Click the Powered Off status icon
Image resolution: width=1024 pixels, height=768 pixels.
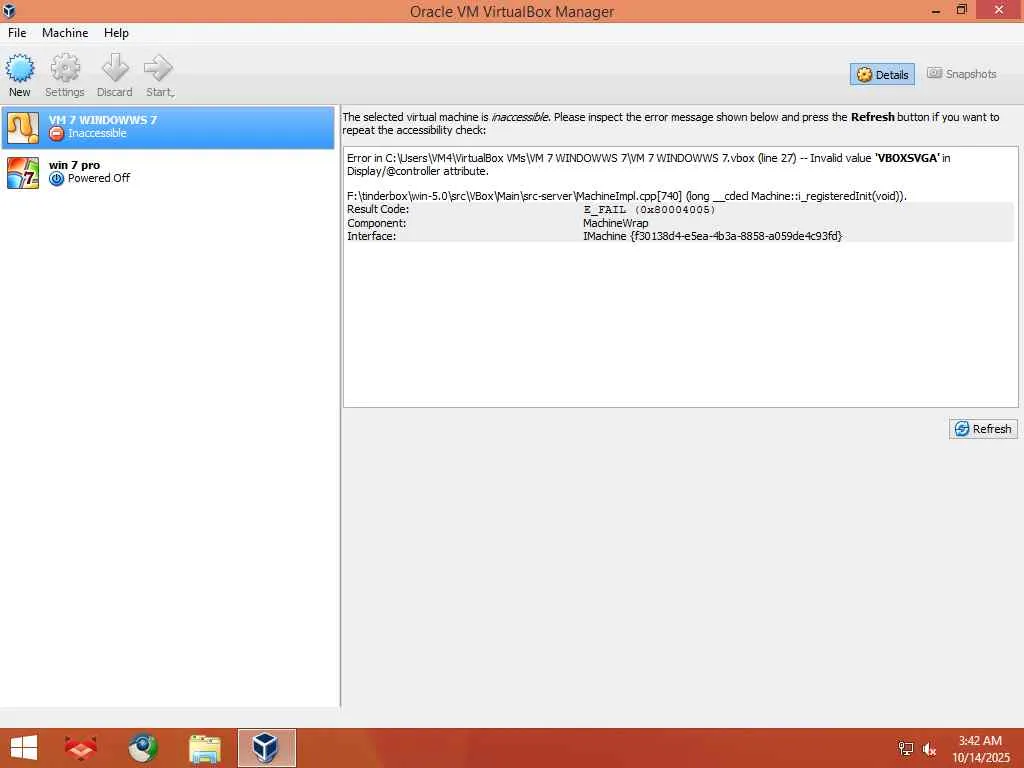[x=57, y=178]
